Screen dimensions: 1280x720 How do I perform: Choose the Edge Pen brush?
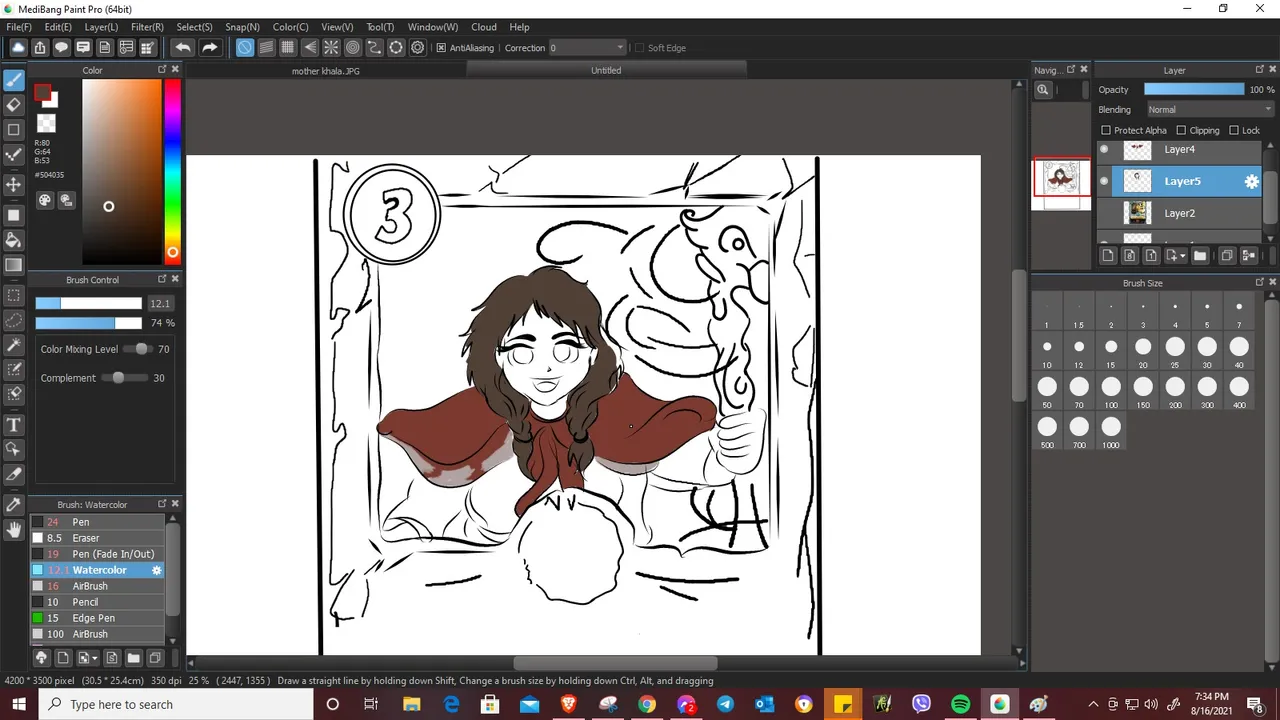[96, 618]
